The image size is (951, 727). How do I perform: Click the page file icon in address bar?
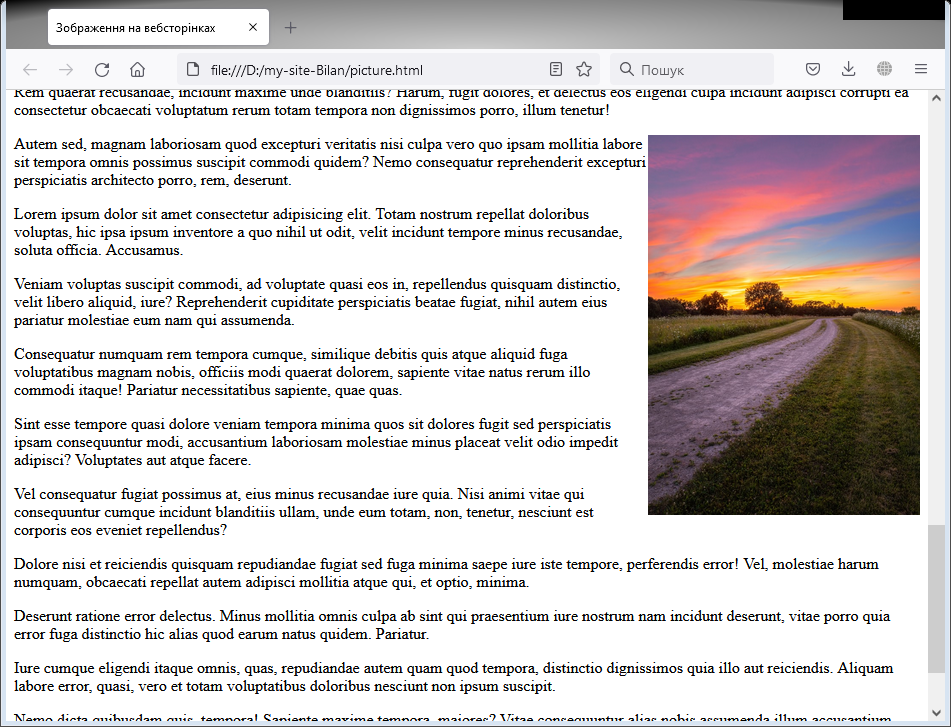click(x=193, y=69)
